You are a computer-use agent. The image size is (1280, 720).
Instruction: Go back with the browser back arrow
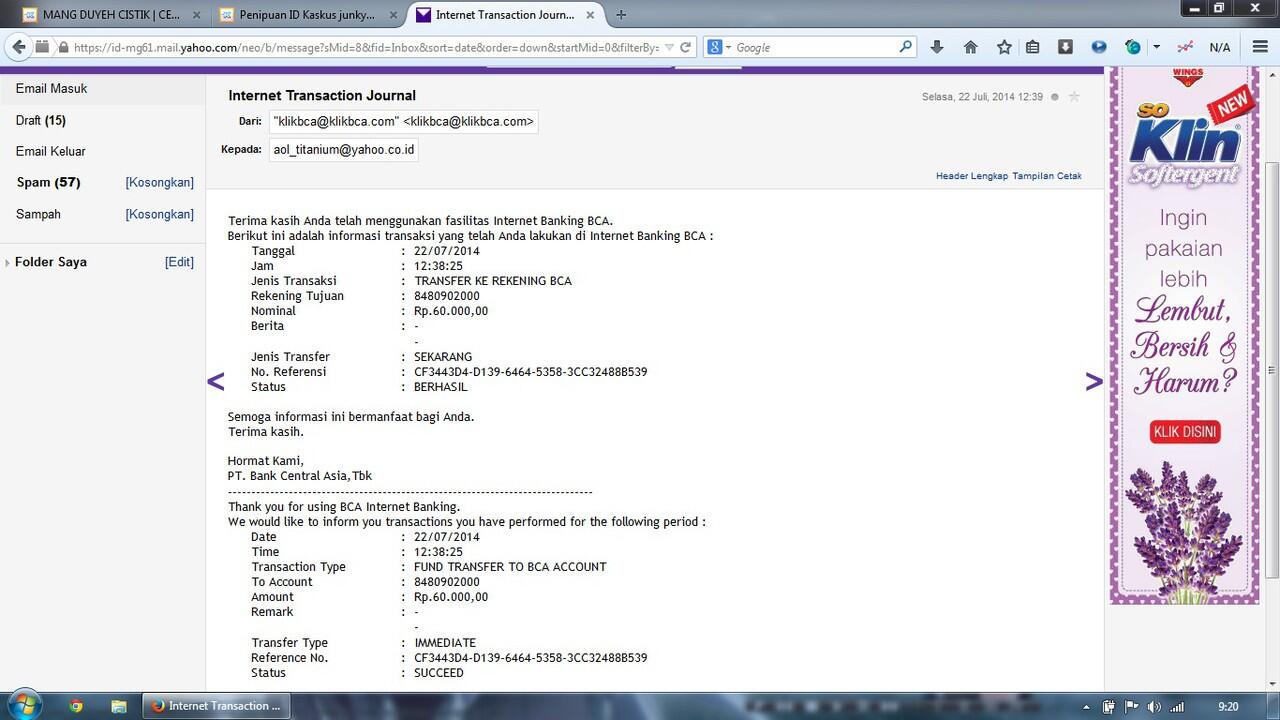tap(18, 47)
